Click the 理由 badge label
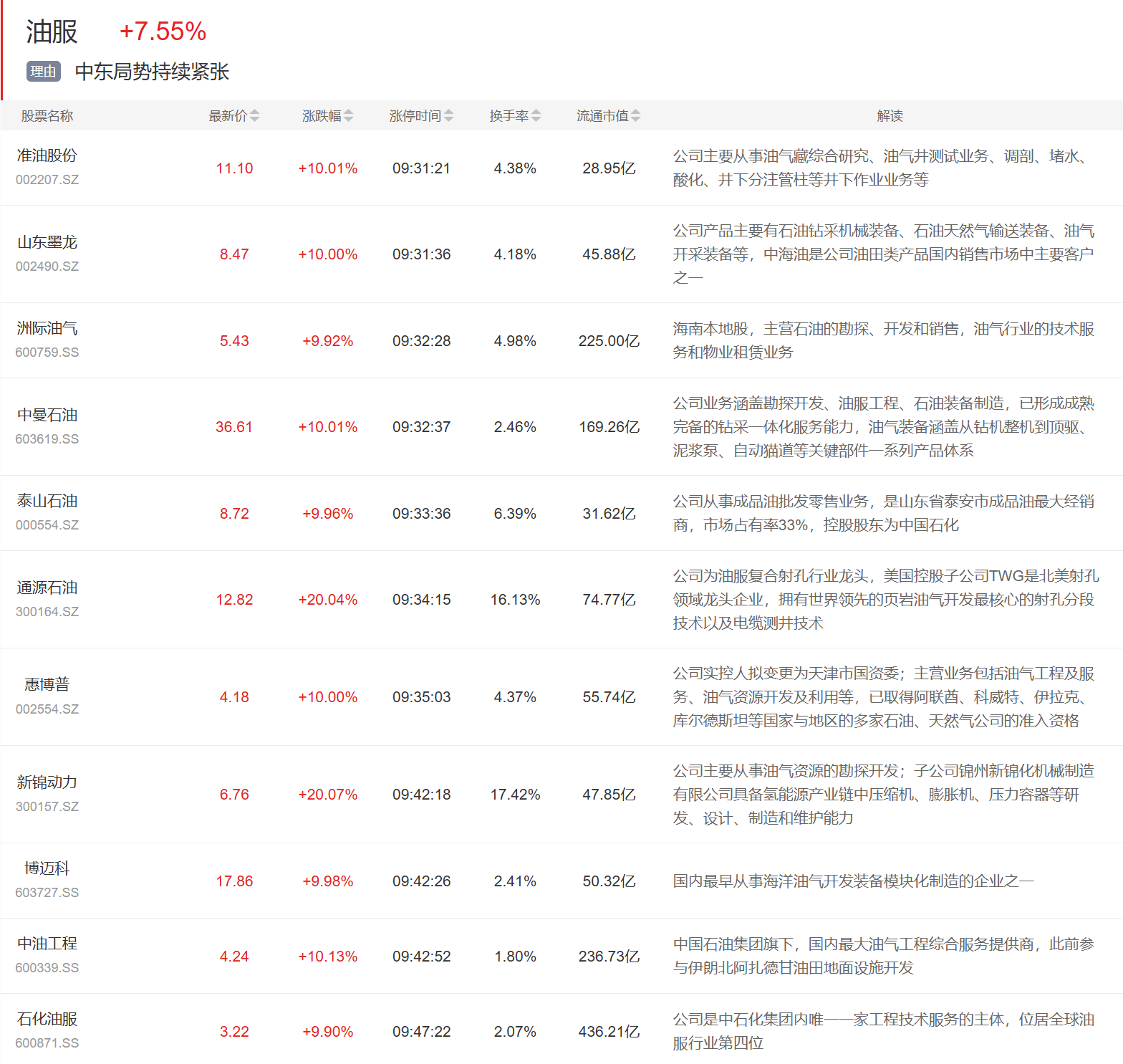Image resolution: width=1123 pixels, height=1064 pixels. [43, 72]
